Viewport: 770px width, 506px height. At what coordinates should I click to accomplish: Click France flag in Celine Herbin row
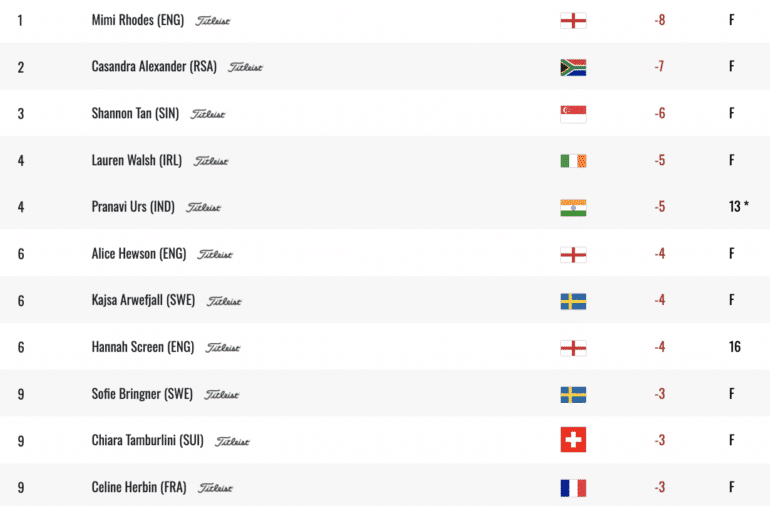[573, 487]
